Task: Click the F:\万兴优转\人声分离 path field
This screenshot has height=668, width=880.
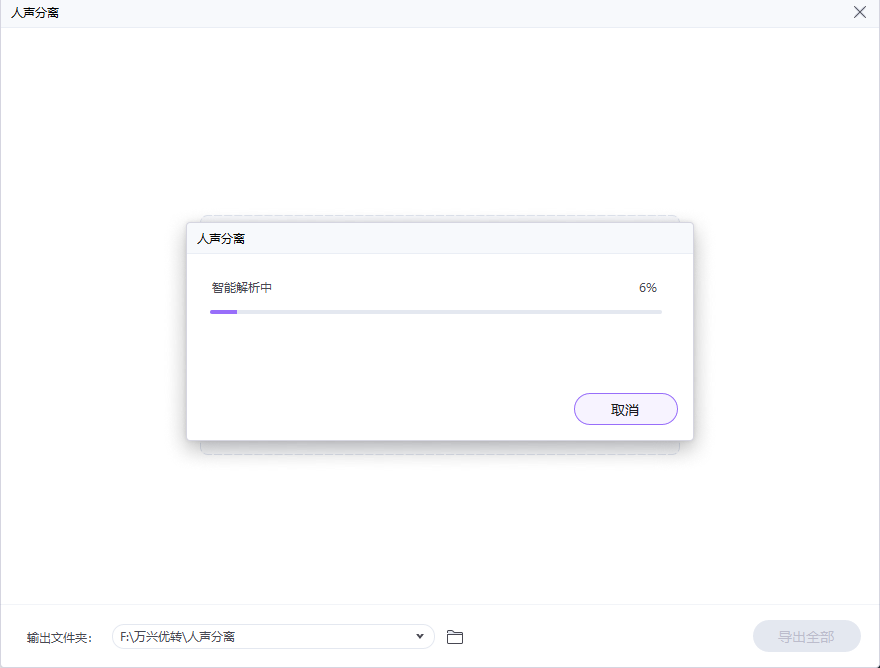Action: [x=260, y=637]
